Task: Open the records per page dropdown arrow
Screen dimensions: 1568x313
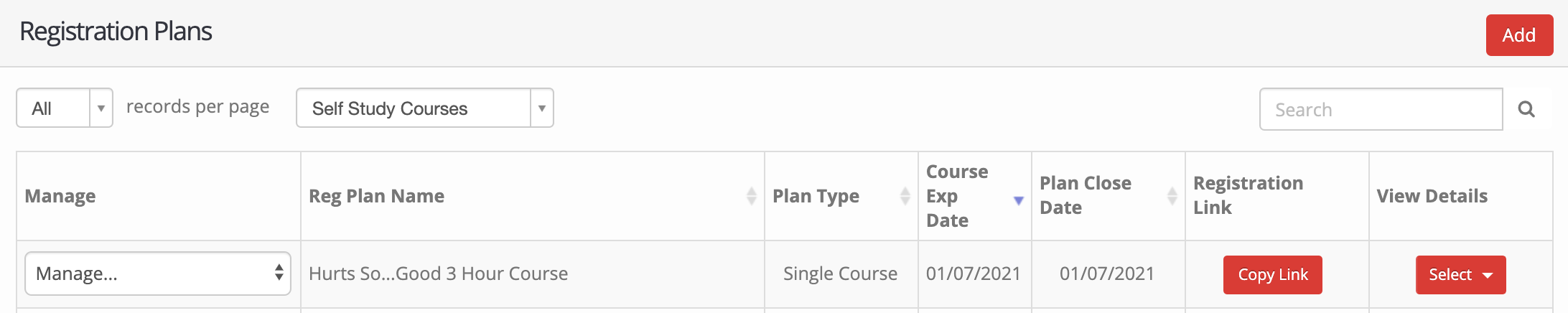Action: 101,108
